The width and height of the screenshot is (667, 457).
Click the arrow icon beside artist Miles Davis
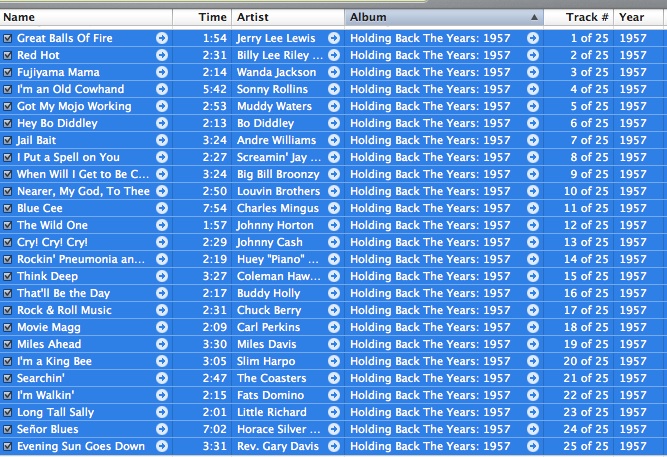pos(334,344)
